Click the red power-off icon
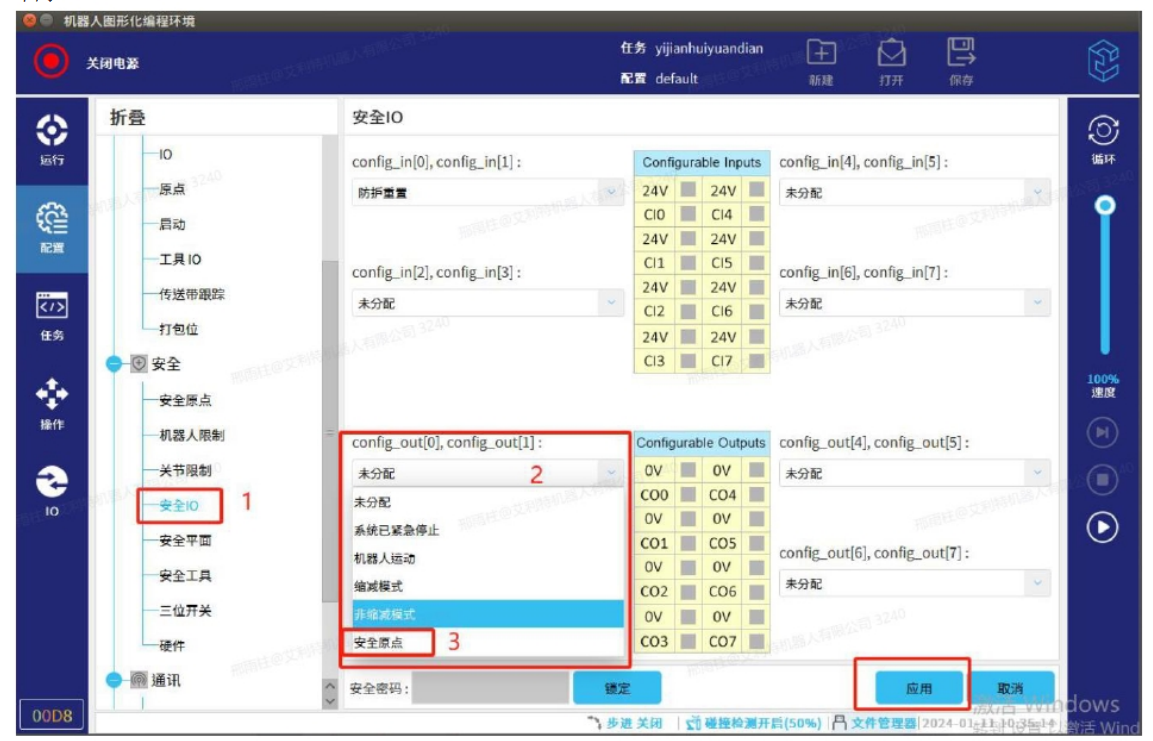This screenshot has height=741, width=1153. coord(51,62)
